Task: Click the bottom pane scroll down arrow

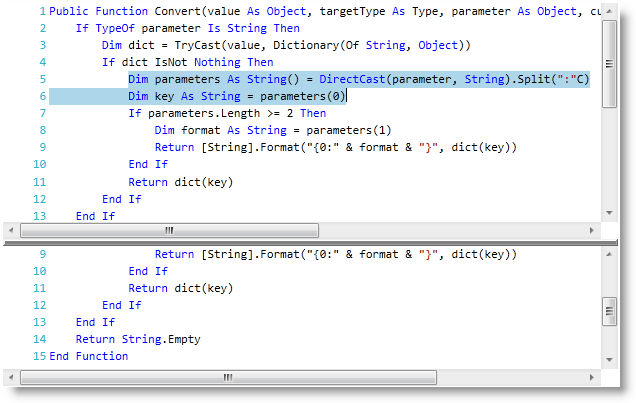Action: pyautogui.click(x=609, y=359)
